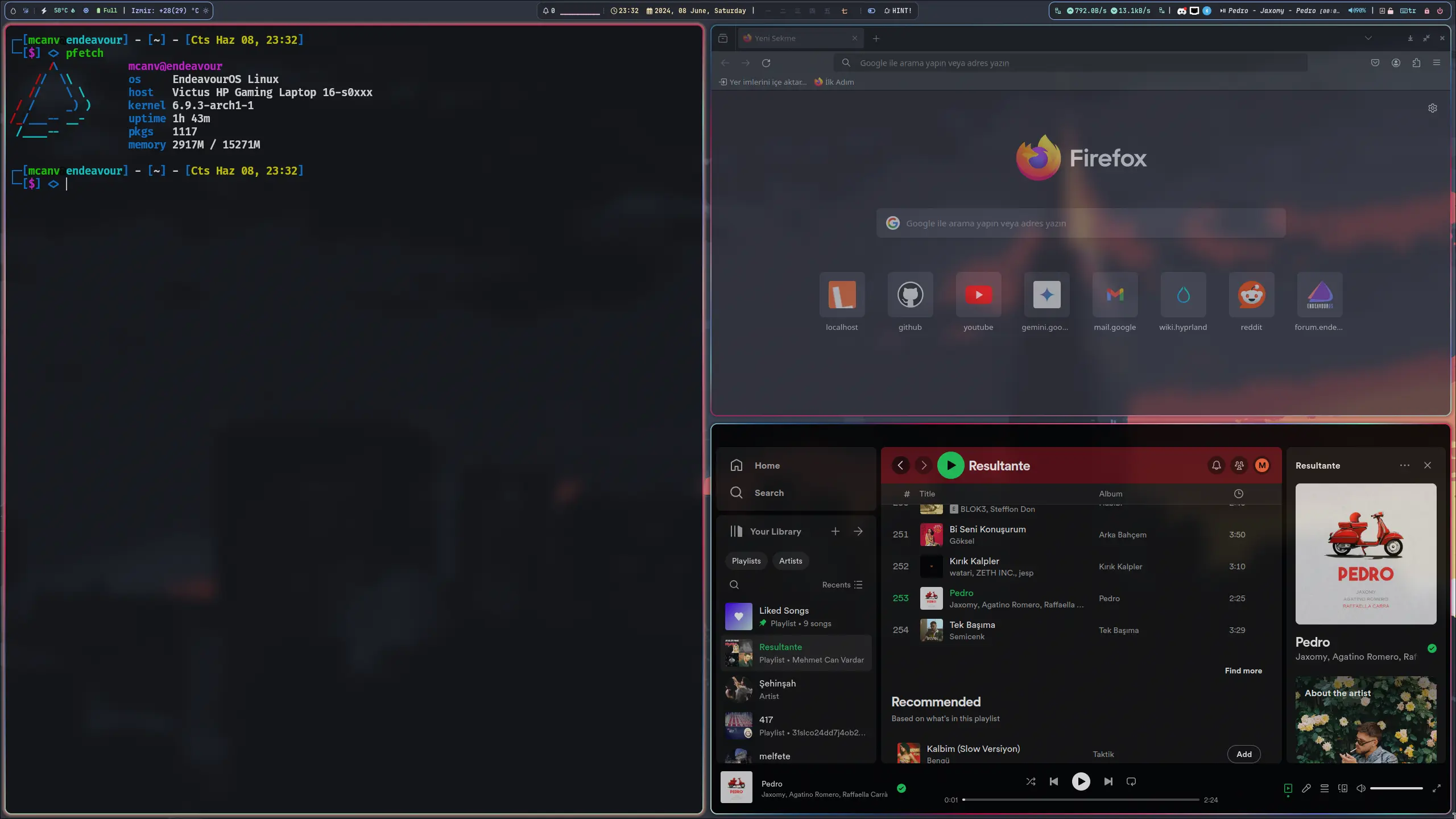
Task: Open the Recents sort dropdown
Action: 842,585
